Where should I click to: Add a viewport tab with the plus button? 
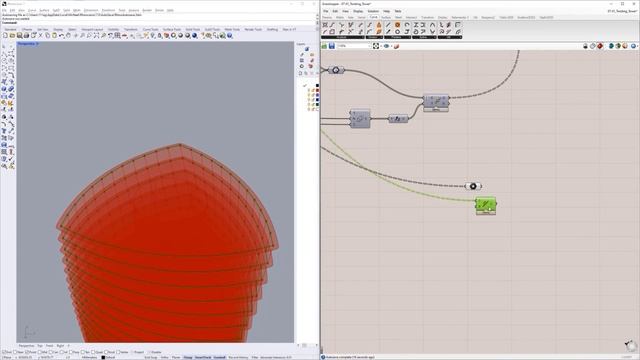(x=69, y=345)
